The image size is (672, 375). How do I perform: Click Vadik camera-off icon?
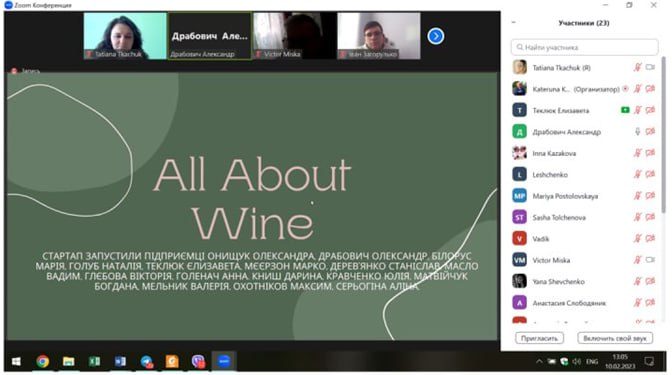point(650,239)
